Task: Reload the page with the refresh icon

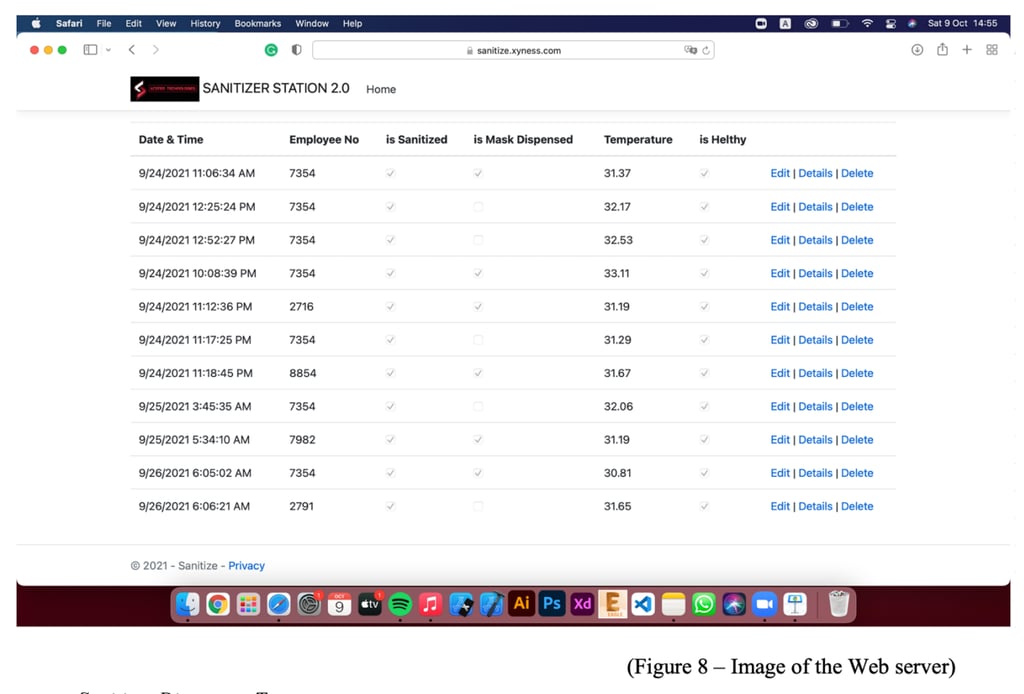Action: [x=706, y=50]
